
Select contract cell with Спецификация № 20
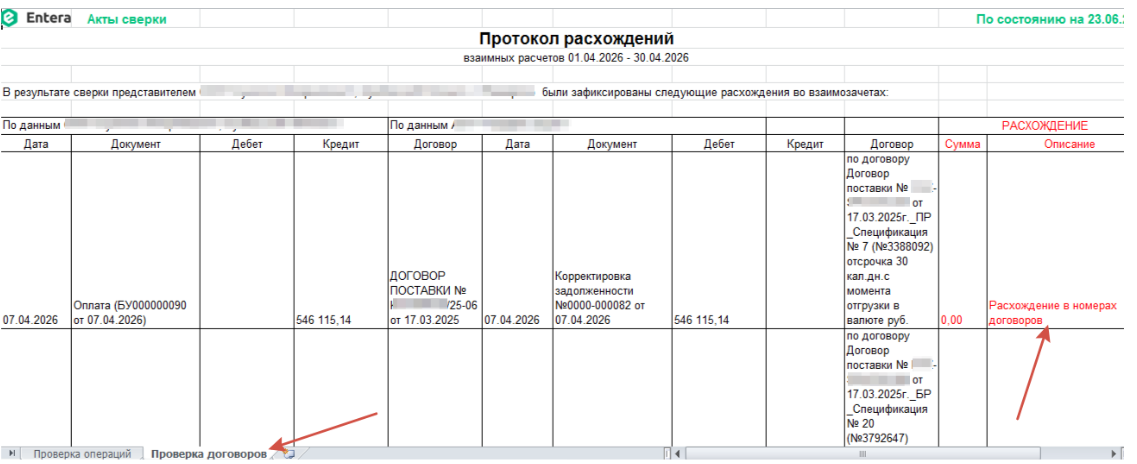[x=891, y=388]
